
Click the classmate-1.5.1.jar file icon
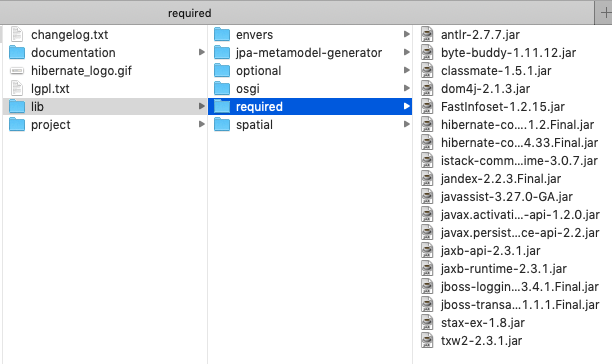tap(427, 71)
